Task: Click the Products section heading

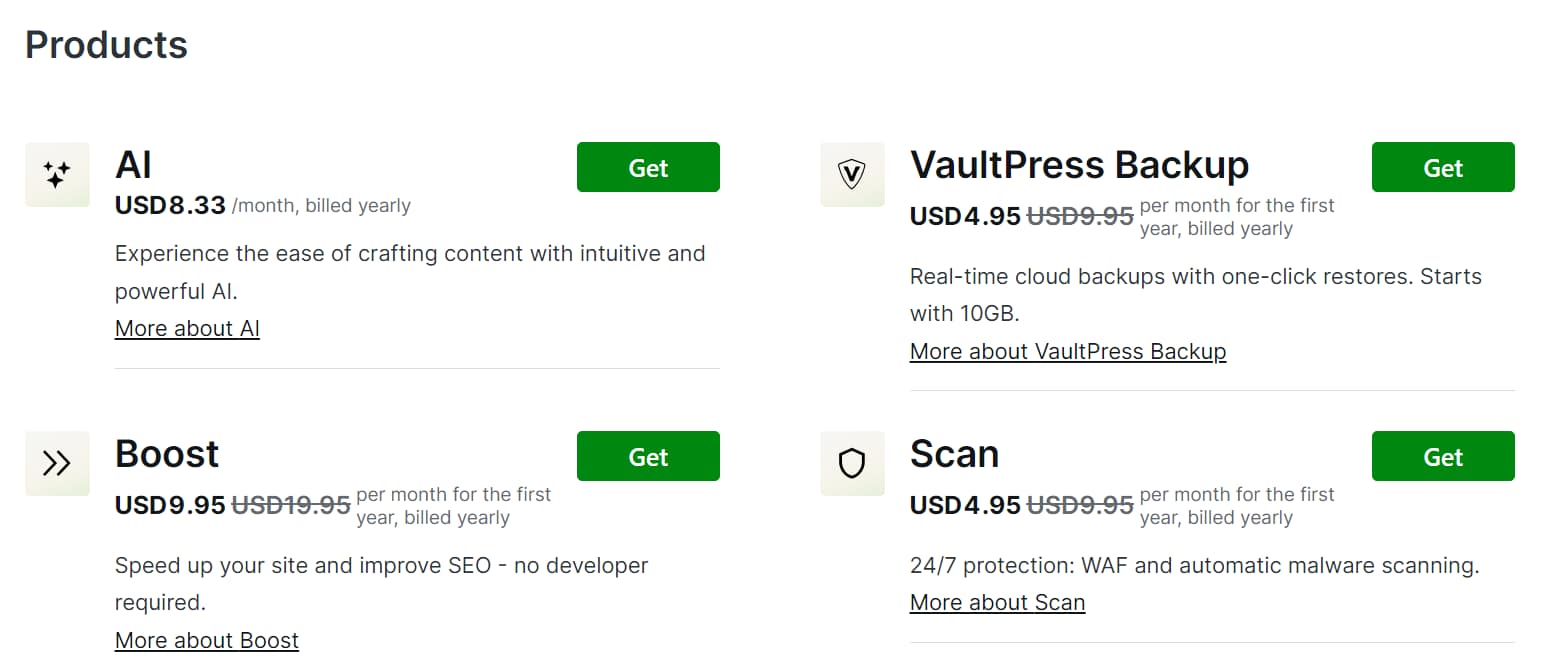Action: click(x=106, y=45)
